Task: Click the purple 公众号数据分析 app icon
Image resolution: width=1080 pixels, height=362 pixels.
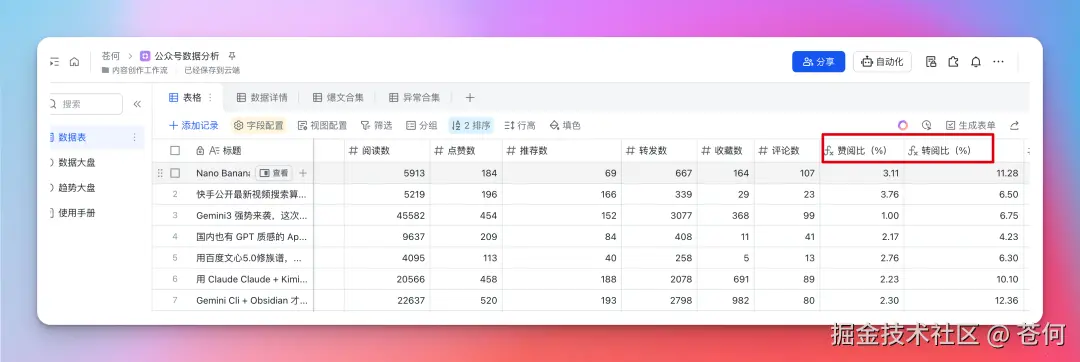Action: pos(145,56)
